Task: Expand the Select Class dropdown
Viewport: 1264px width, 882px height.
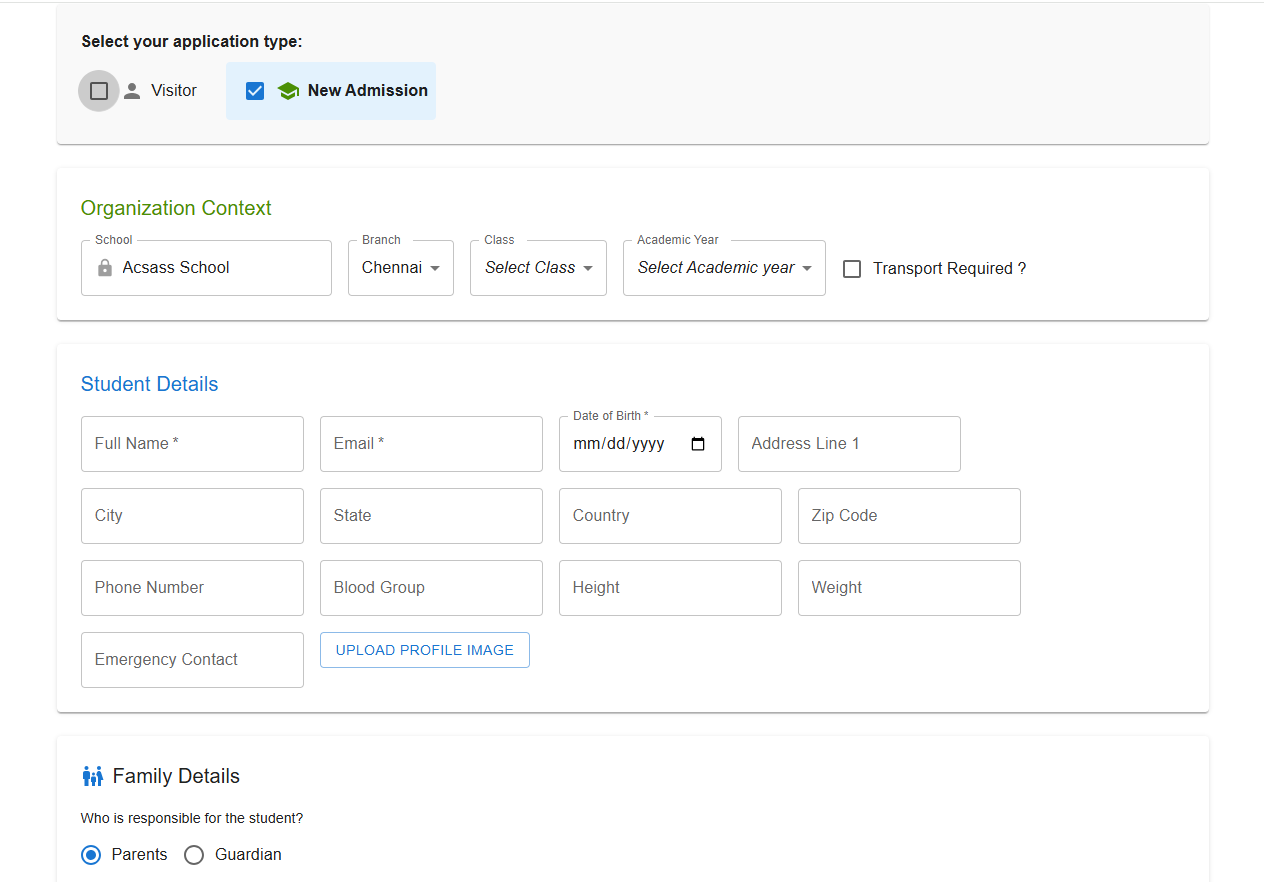Action: coord(538,268)
